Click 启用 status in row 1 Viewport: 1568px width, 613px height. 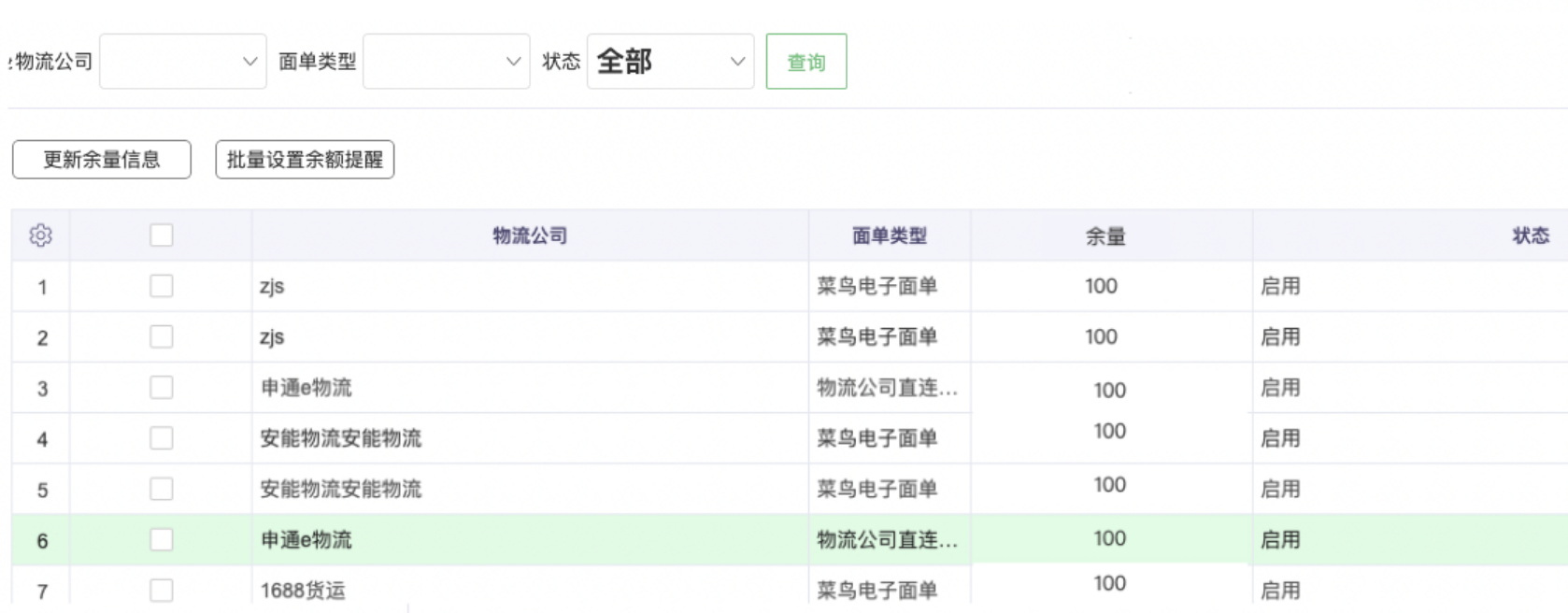coord(1280,286)
